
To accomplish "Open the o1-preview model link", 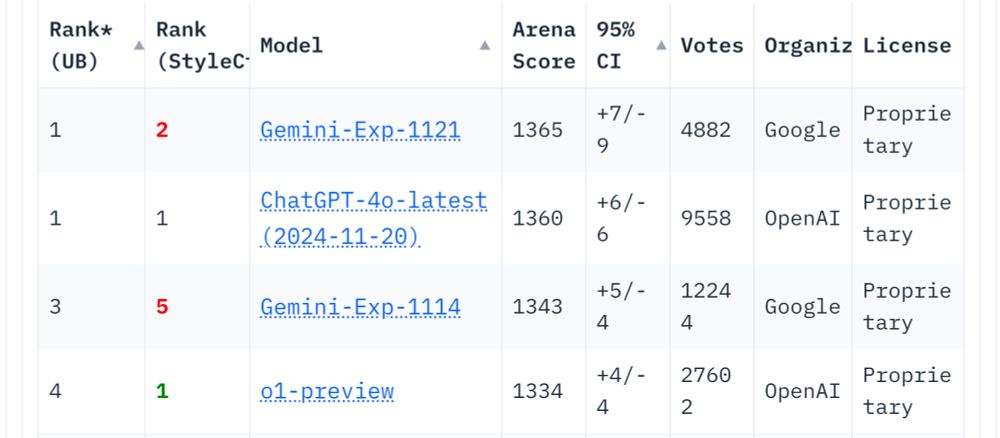I will (327, 391).
